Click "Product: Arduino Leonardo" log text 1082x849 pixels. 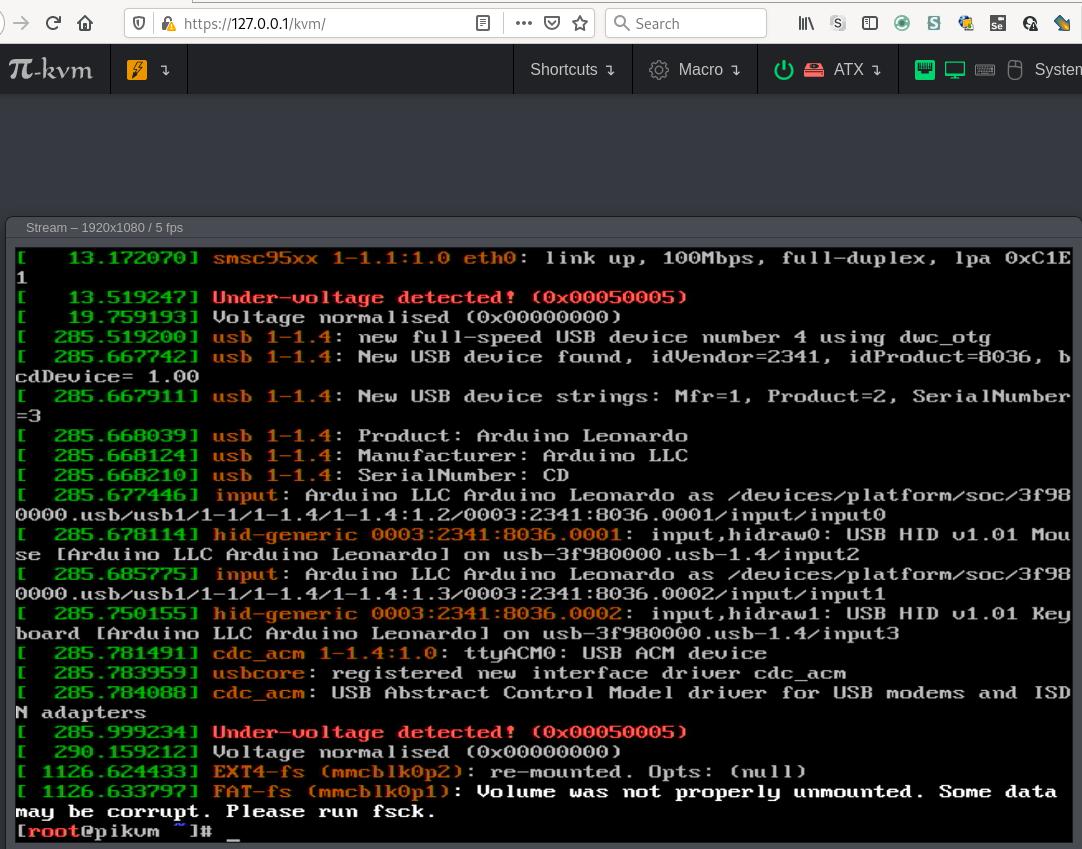click(x=522, y=436)
